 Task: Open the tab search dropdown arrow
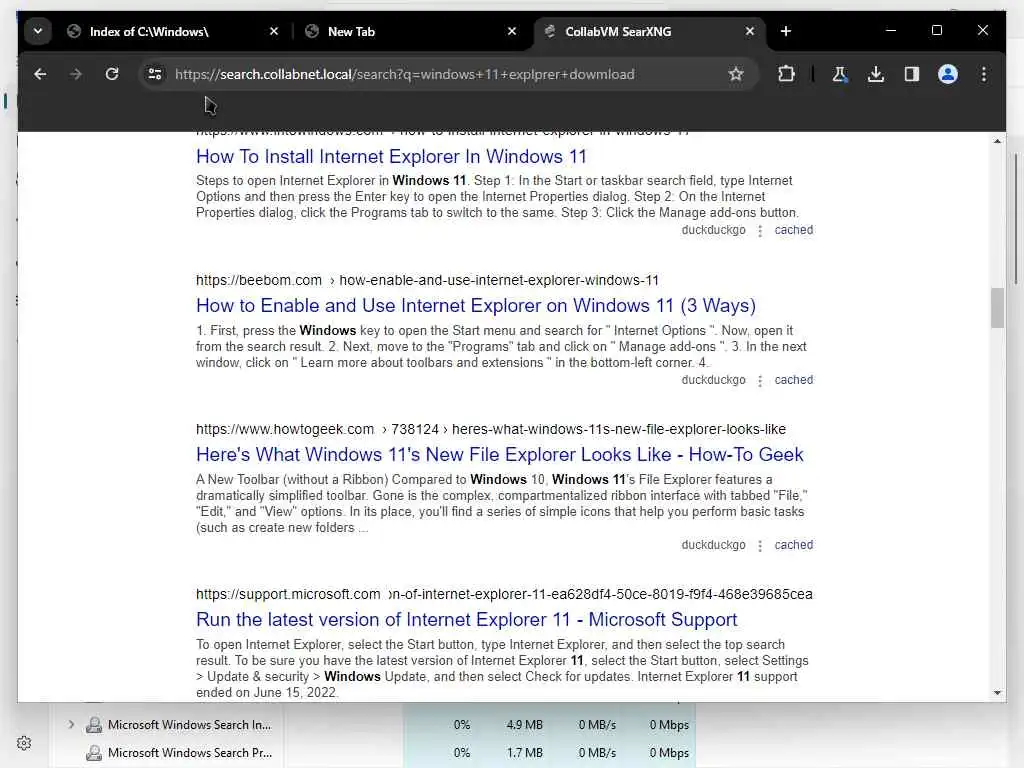point(38,31)
